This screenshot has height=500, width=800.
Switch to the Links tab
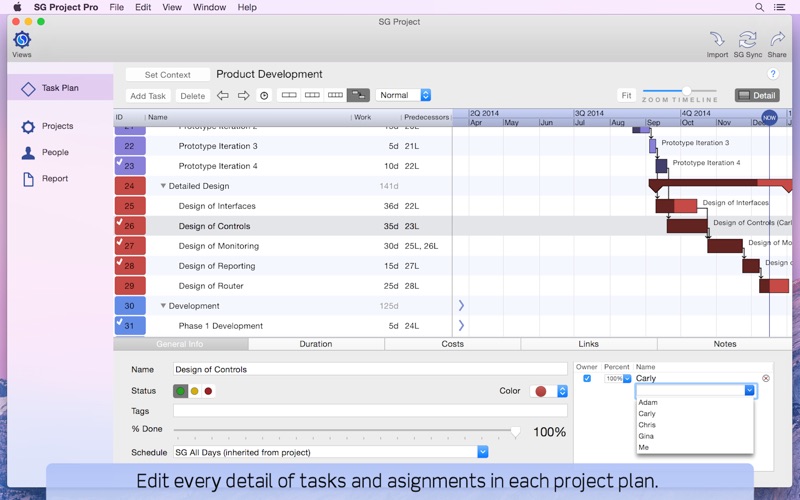(588, 344)
